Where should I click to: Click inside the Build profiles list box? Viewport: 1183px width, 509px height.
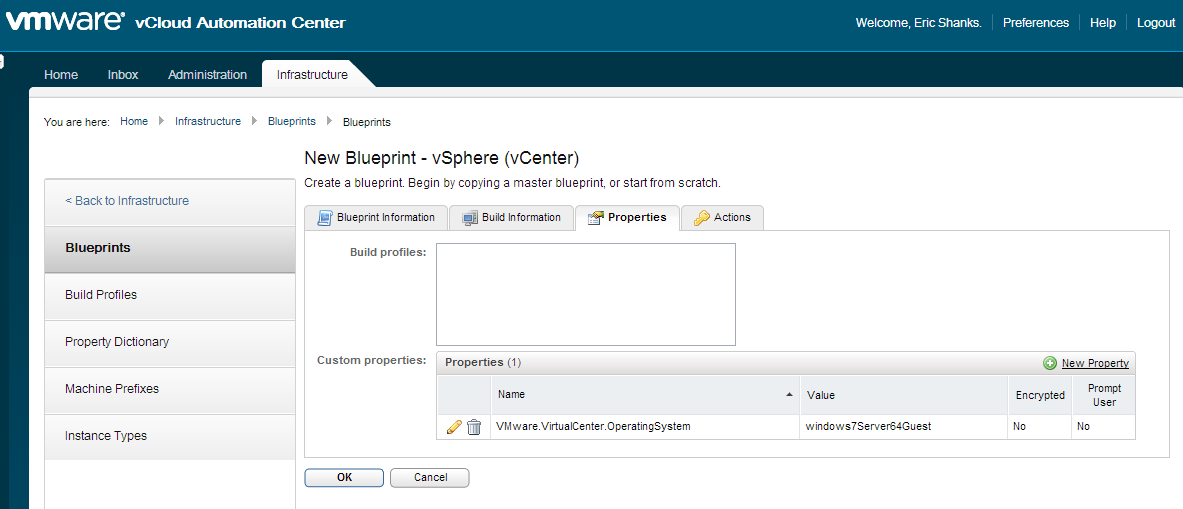(x=585, y=294)
